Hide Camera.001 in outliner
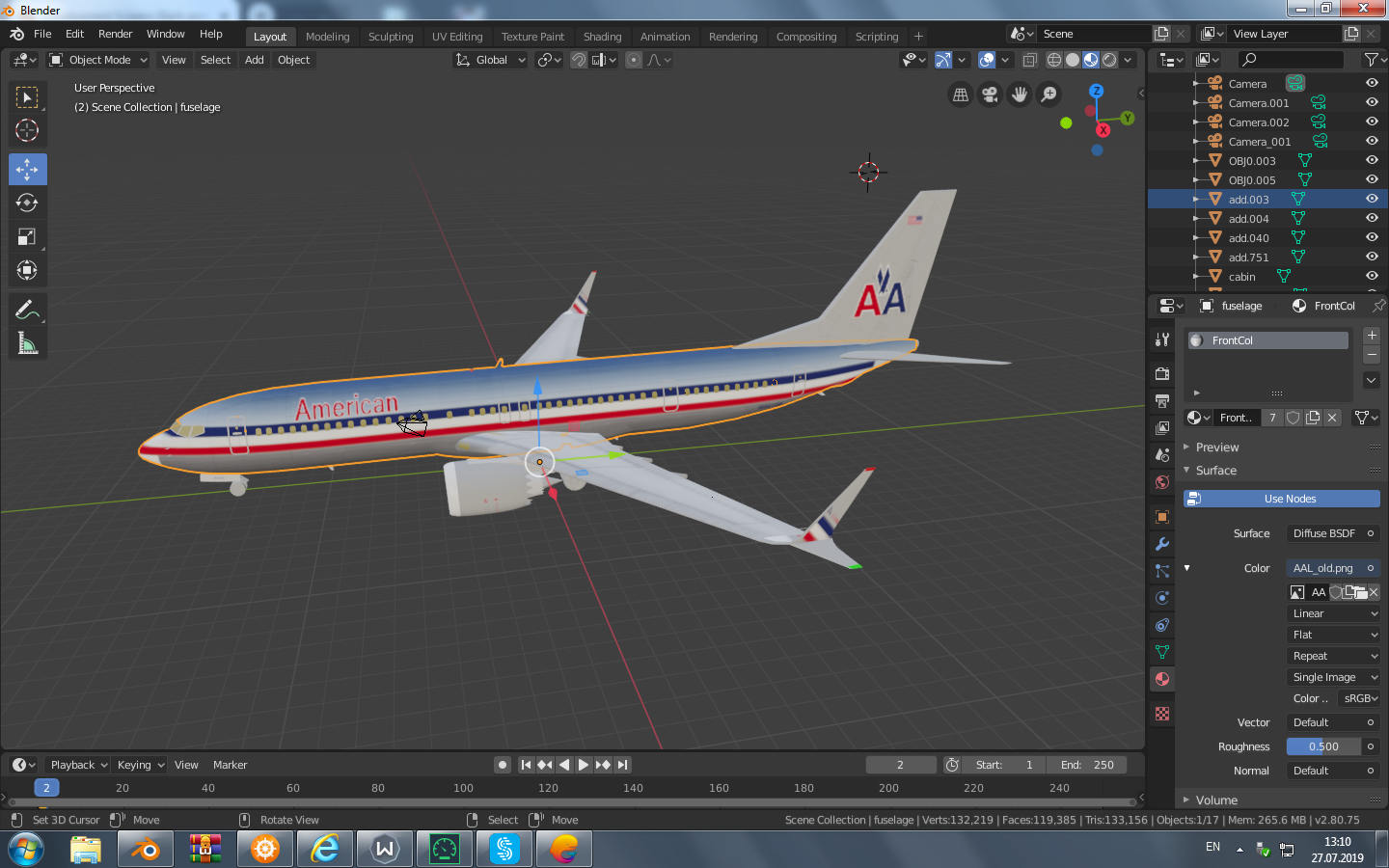The image size is (1389, 868). tap(1372, 102)
